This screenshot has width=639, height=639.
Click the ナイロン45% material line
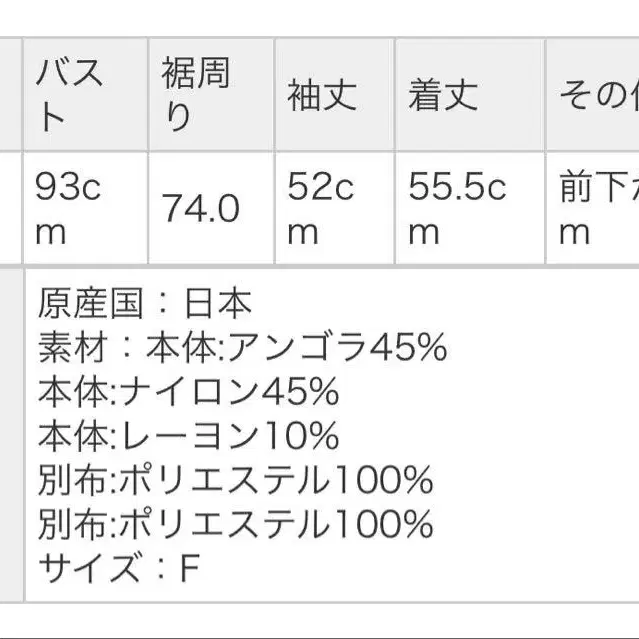pyautogui.click(x=188, y=392)
